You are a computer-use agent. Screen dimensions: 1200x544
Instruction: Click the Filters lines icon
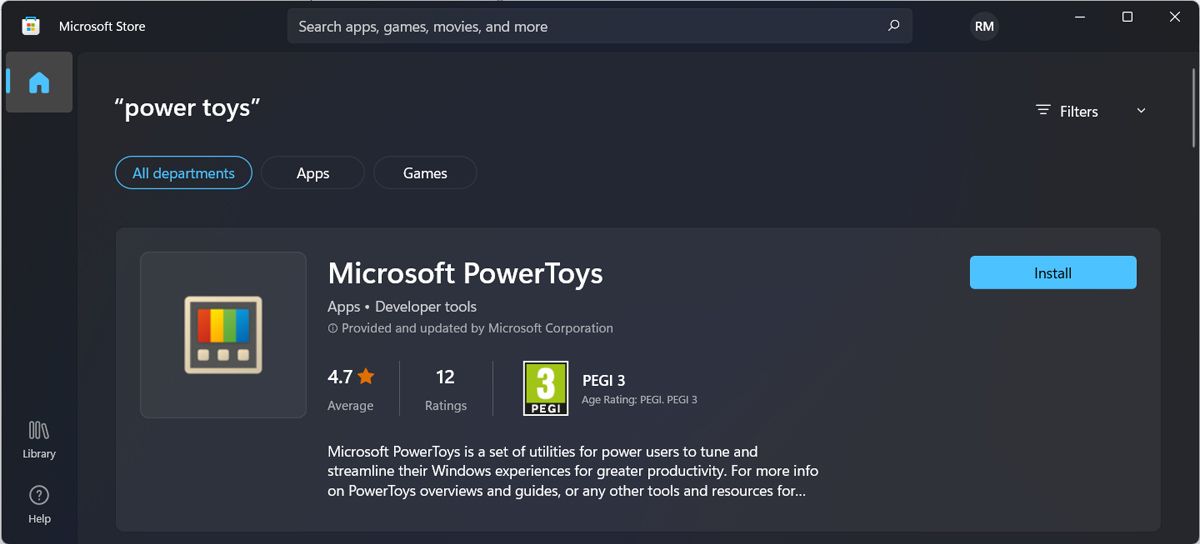1043,111
